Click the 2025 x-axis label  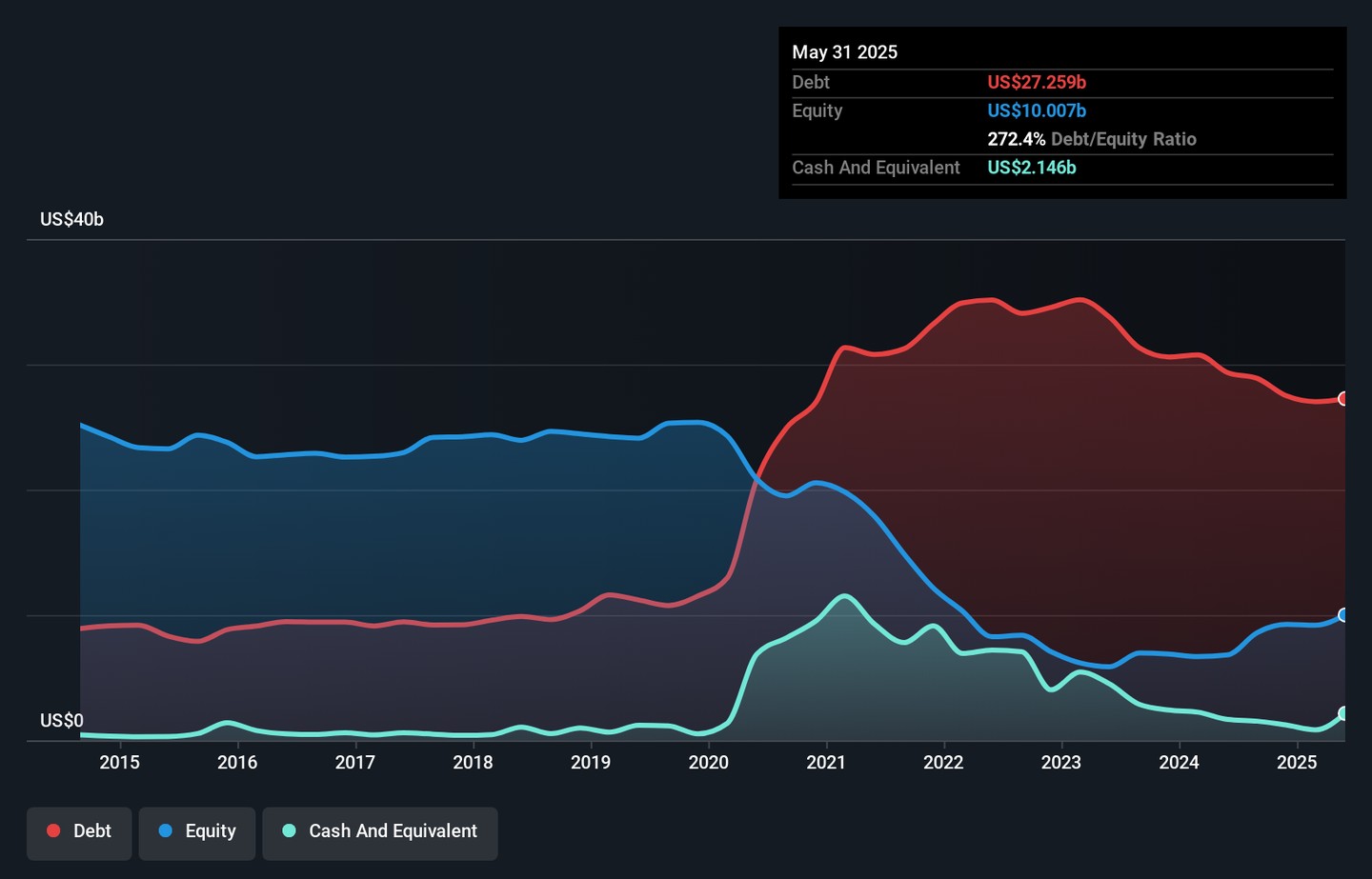[x=1296, y=762]
